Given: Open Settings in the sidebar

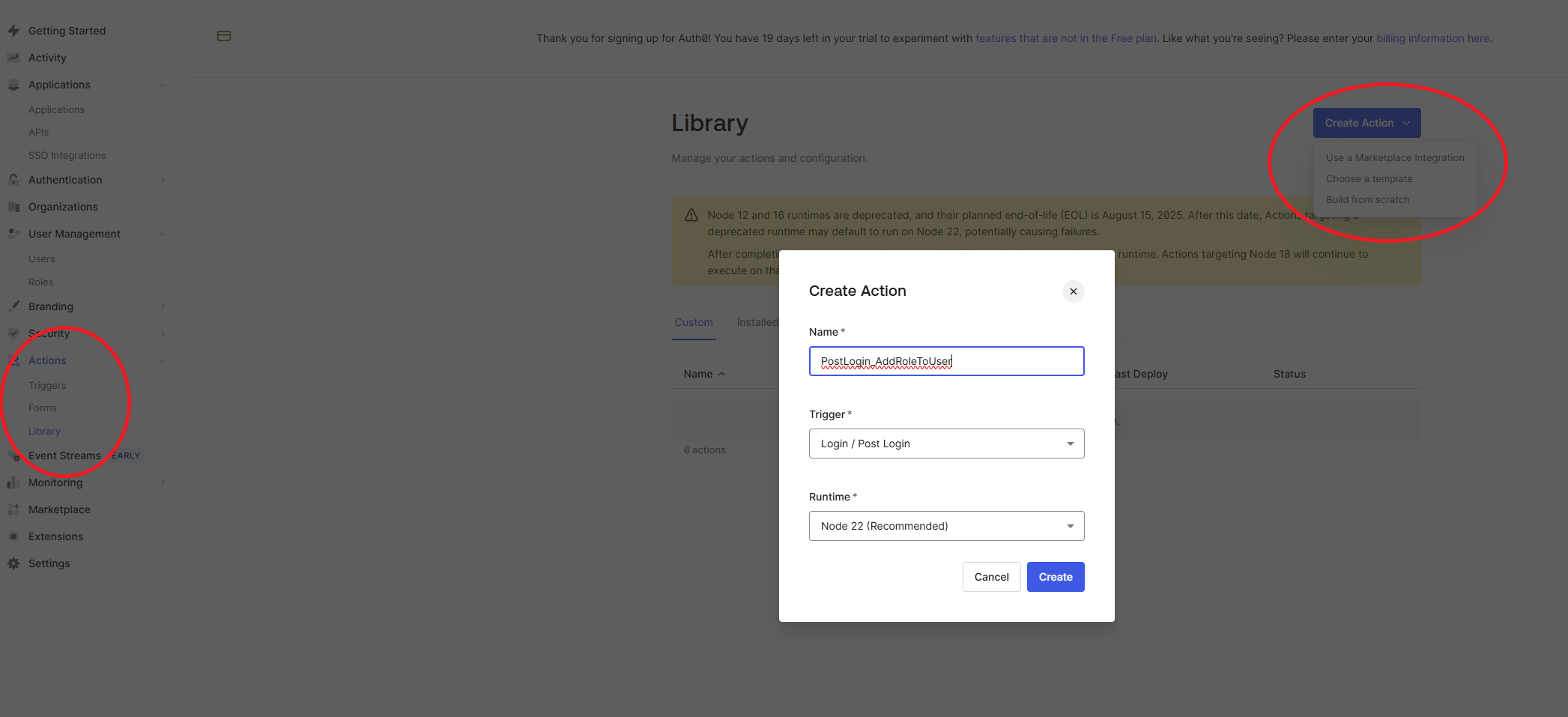Looking at the screenshot, I should click(x=49, y=563).
